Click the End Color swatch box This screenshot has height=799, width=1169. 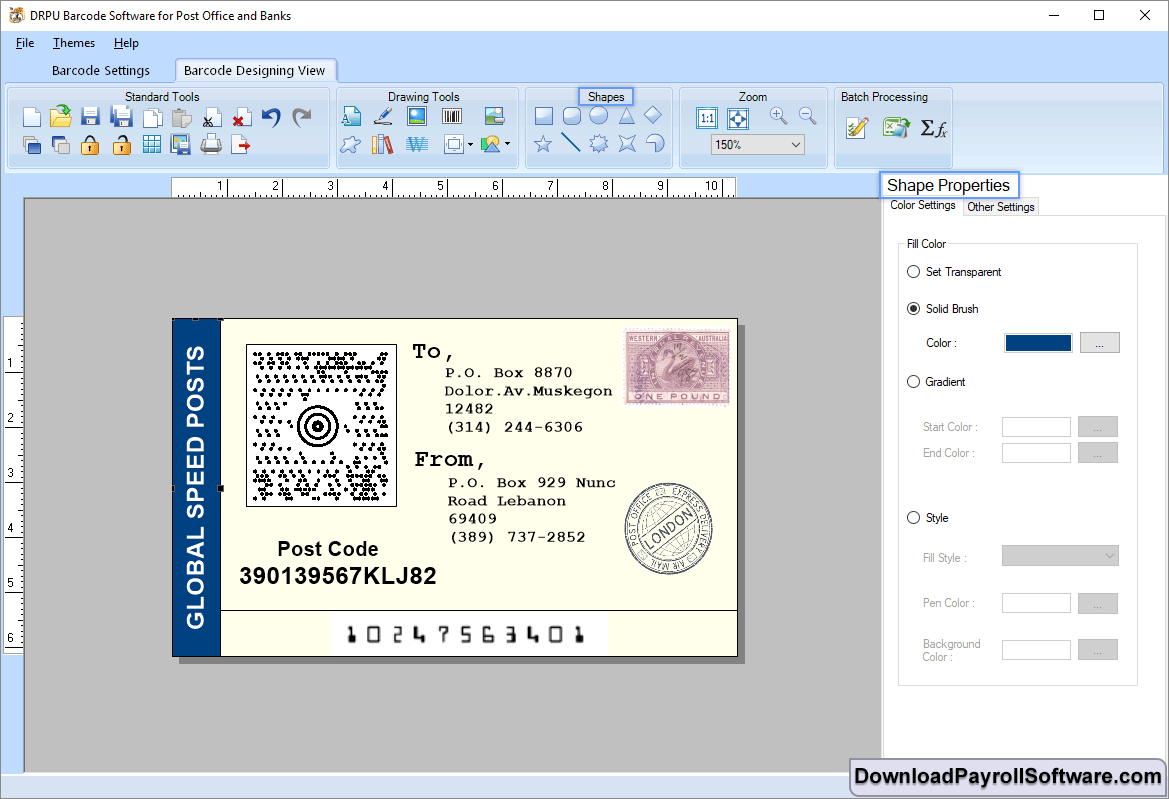tap(1036, 453)
